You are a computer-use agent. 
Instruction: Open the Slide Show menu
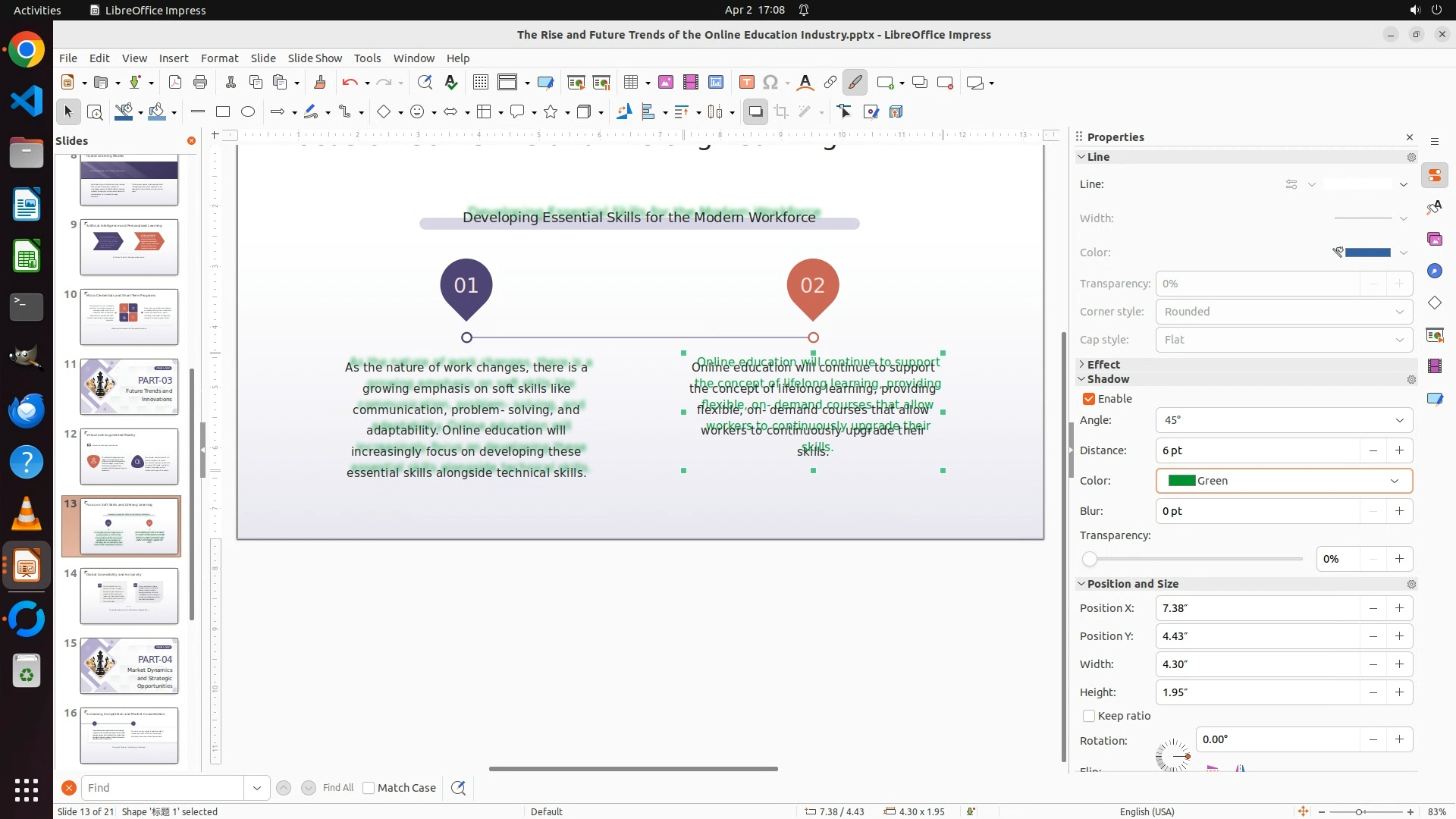point(315,58)
